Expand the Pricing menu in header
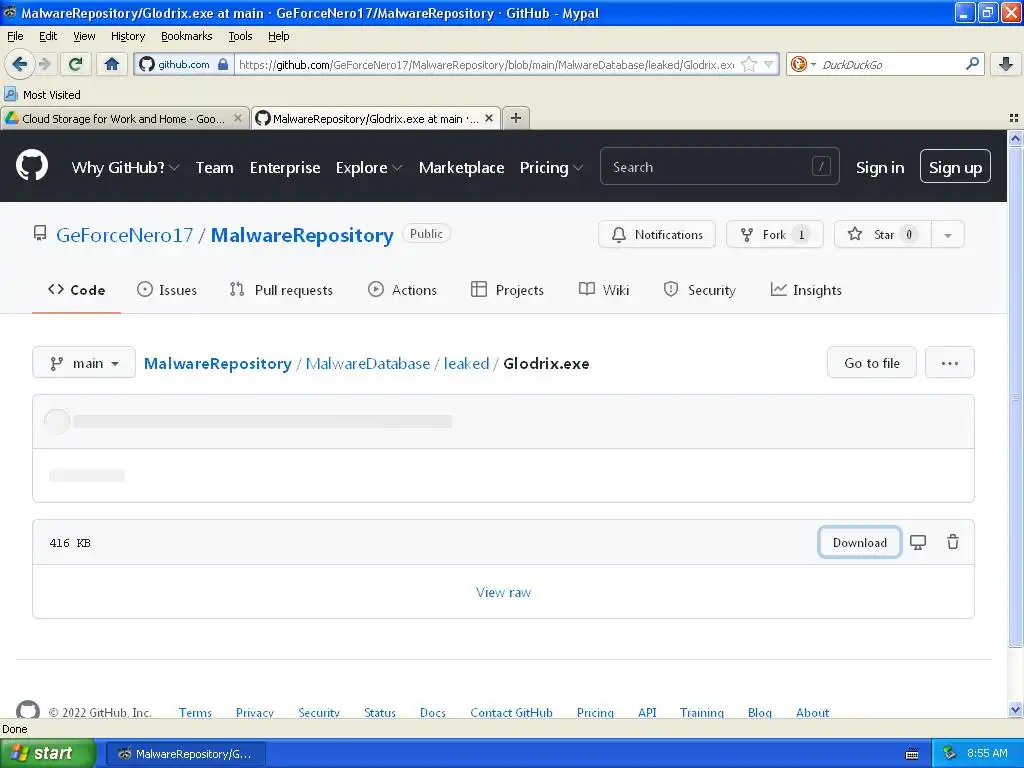This screenshot has width=1024, height=768. coord(551,167)
